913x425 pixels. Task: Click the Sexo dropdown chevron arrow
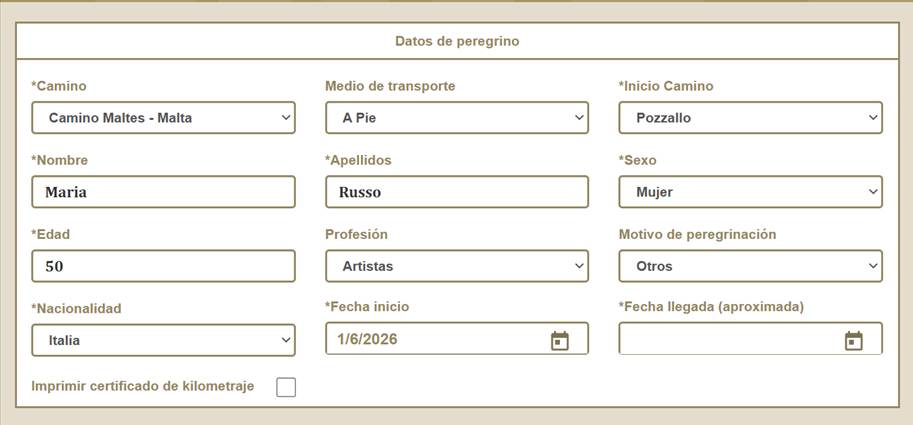point(873,192)
